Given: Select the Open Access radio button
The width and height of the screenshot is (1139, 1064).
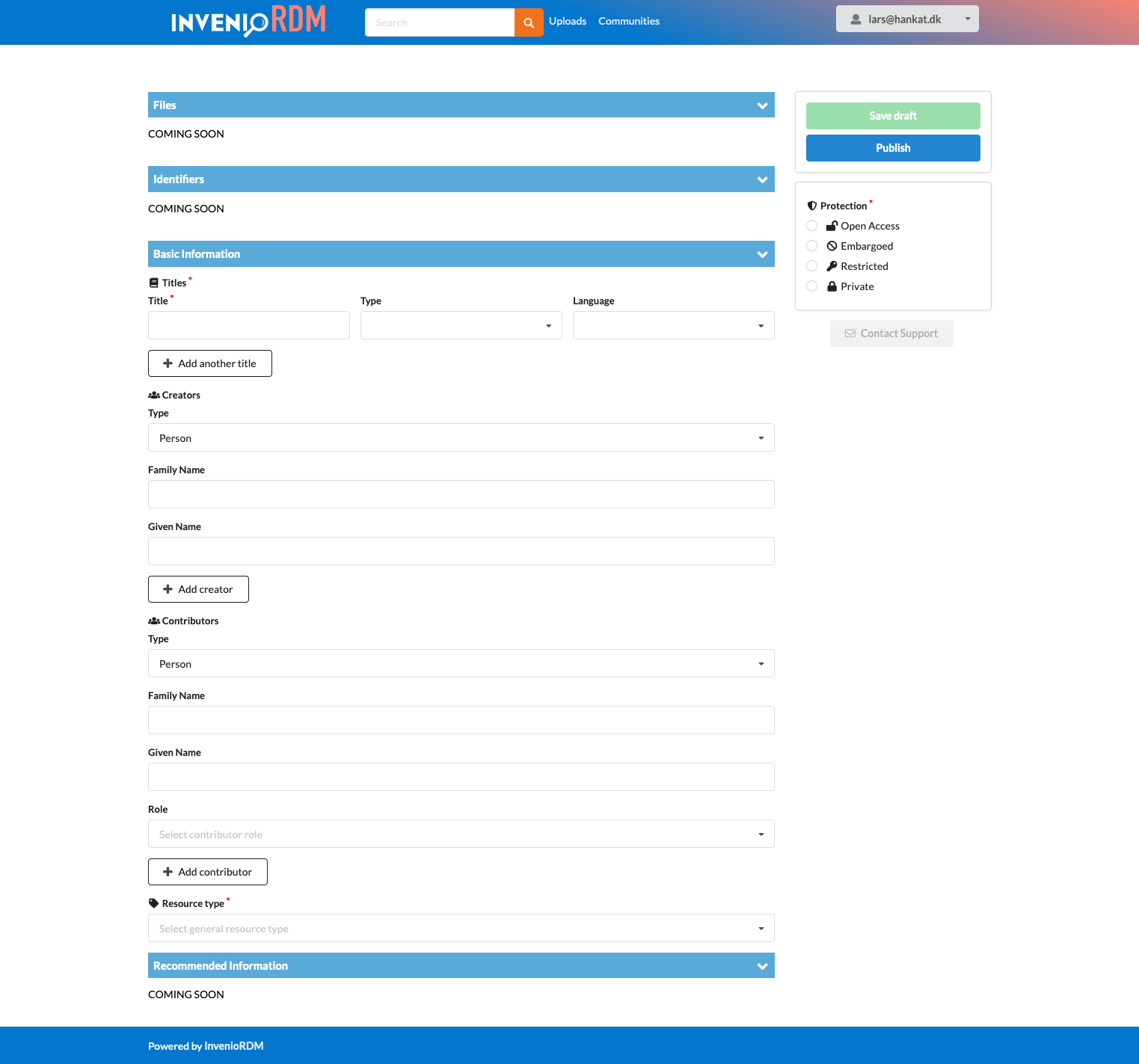Looking at the screenshot, I should point(812,226).
